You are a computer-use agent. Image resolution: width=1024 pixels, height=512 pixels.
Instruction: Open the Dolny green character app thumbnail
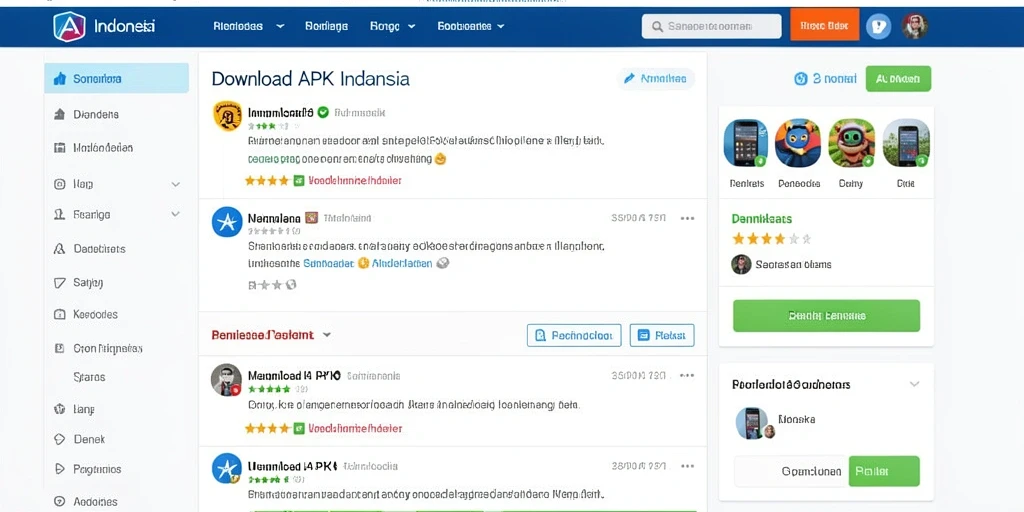pyautogui.click(x=851, y=143)
